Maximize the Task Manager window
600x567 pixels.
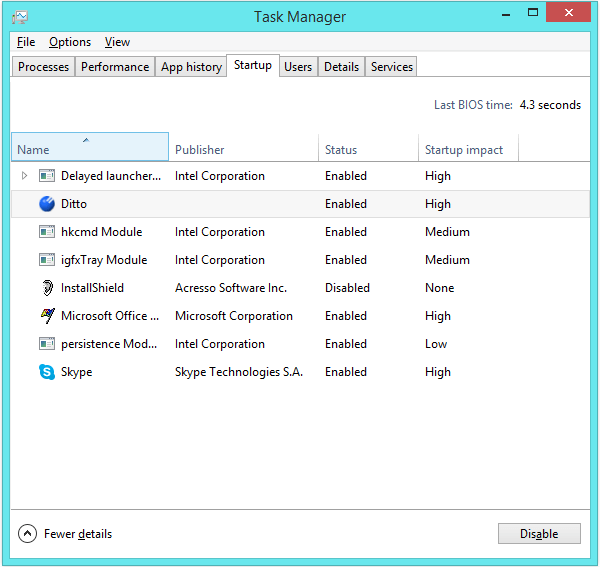click(533, 13)
